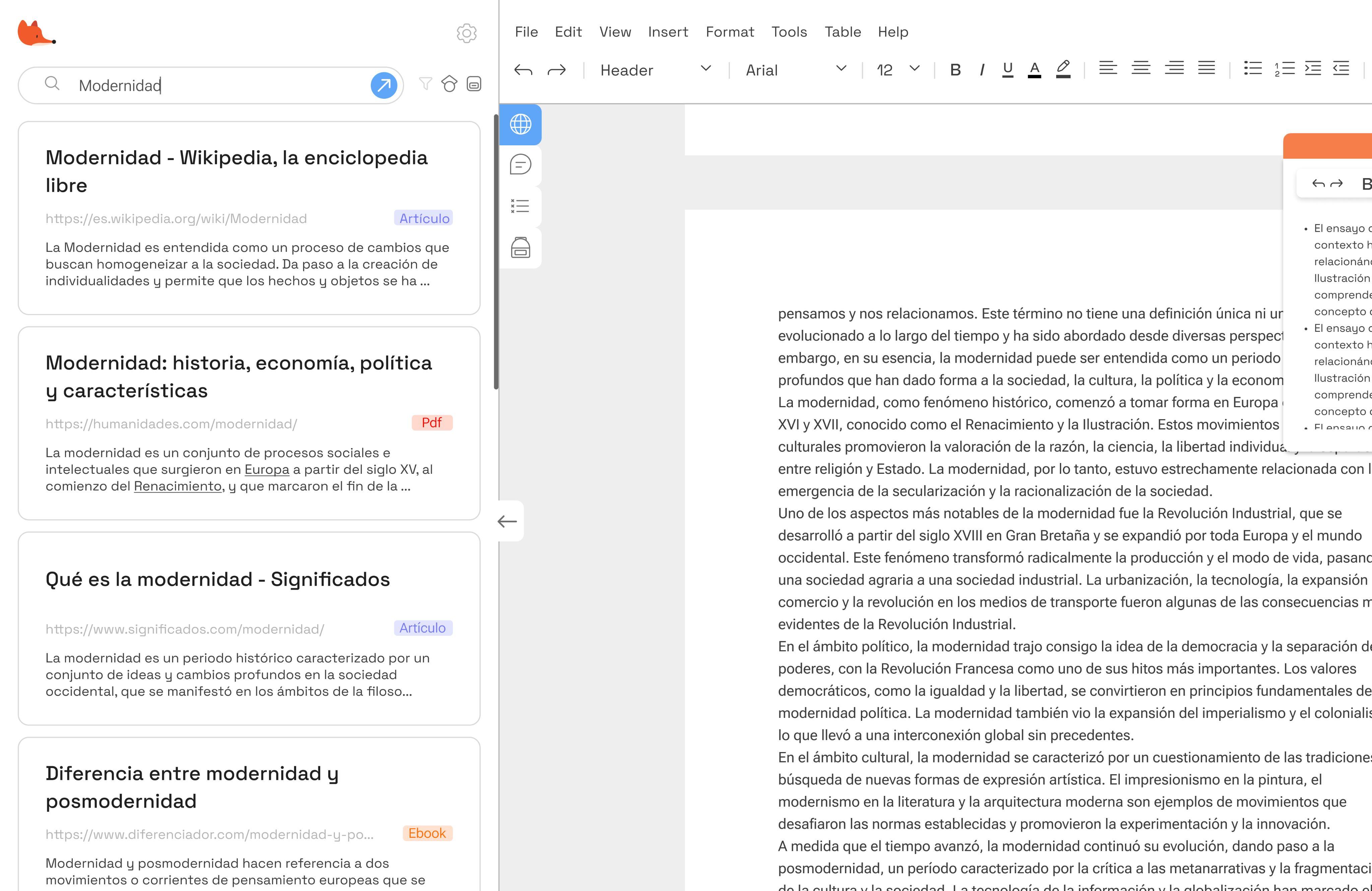The image size is (1372, 891).
Task: Open the Arial font dropdown
Action: [x=796, y=70]
